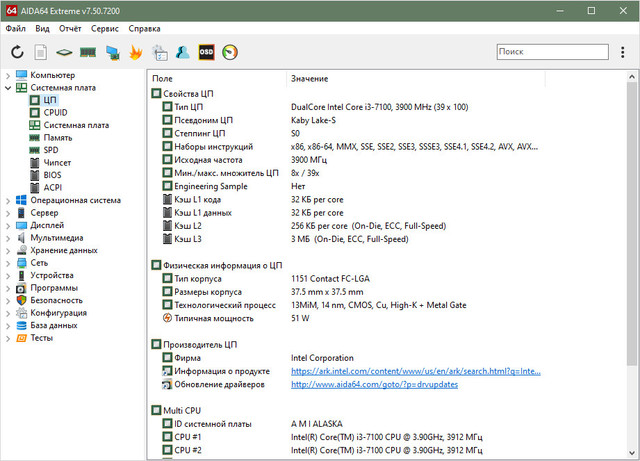
Task: Click the Безопасность shield icon
Action: coord(21,300)
